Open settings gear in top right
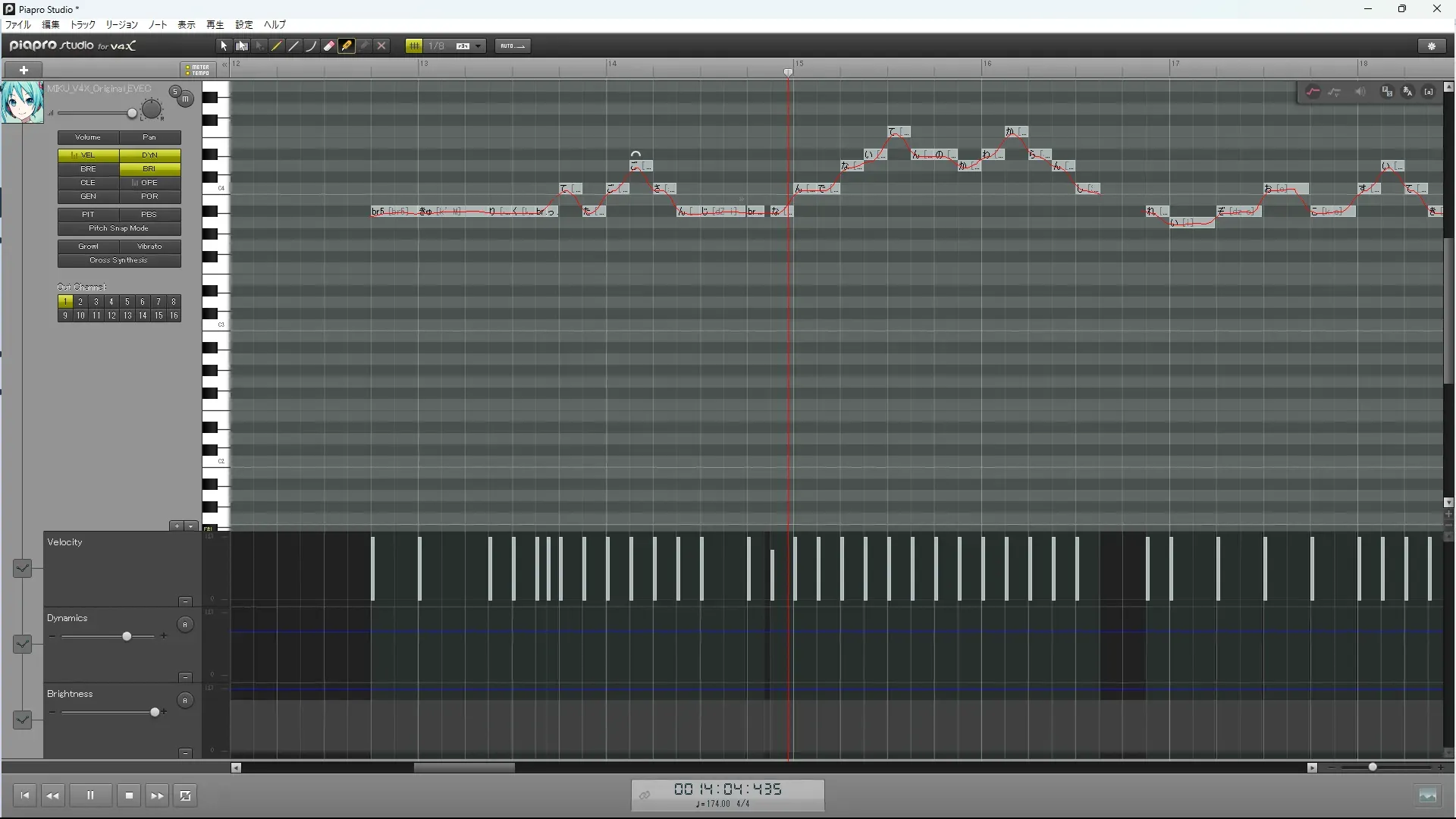 pyautogui.click(x=1432, y=46)
